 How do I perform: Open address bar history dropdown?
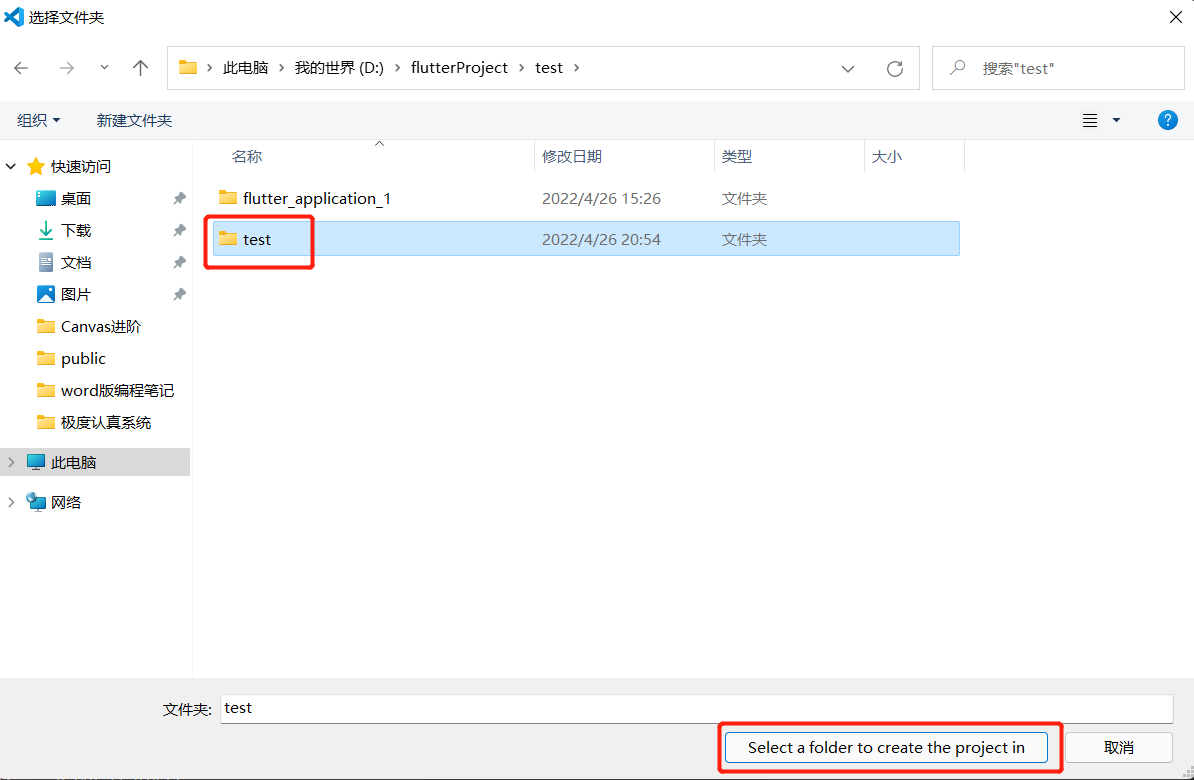848,69
